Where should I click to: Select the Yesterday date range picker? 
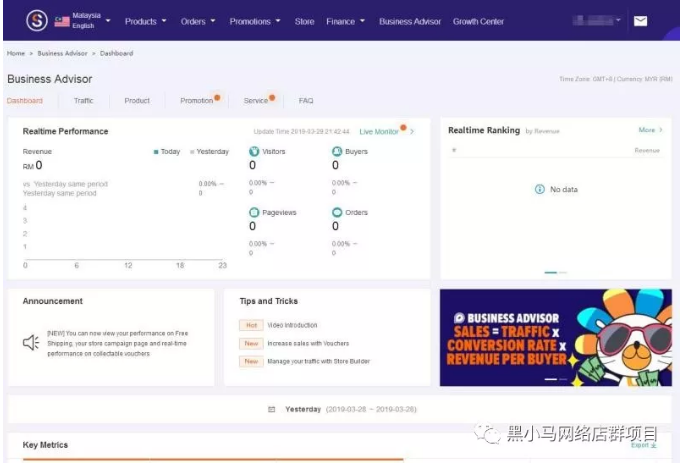342,409
